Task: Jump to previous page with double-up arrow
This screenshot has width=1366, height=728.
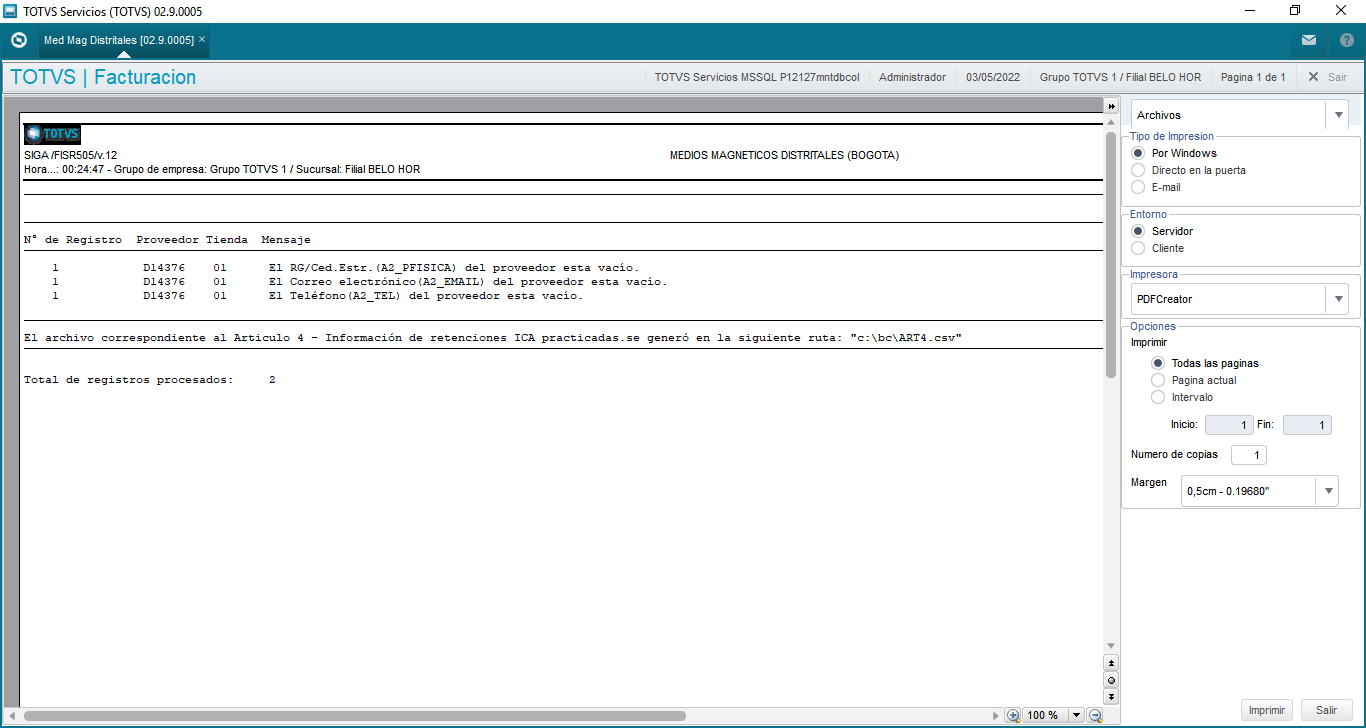Action: tap(1111, 663)
